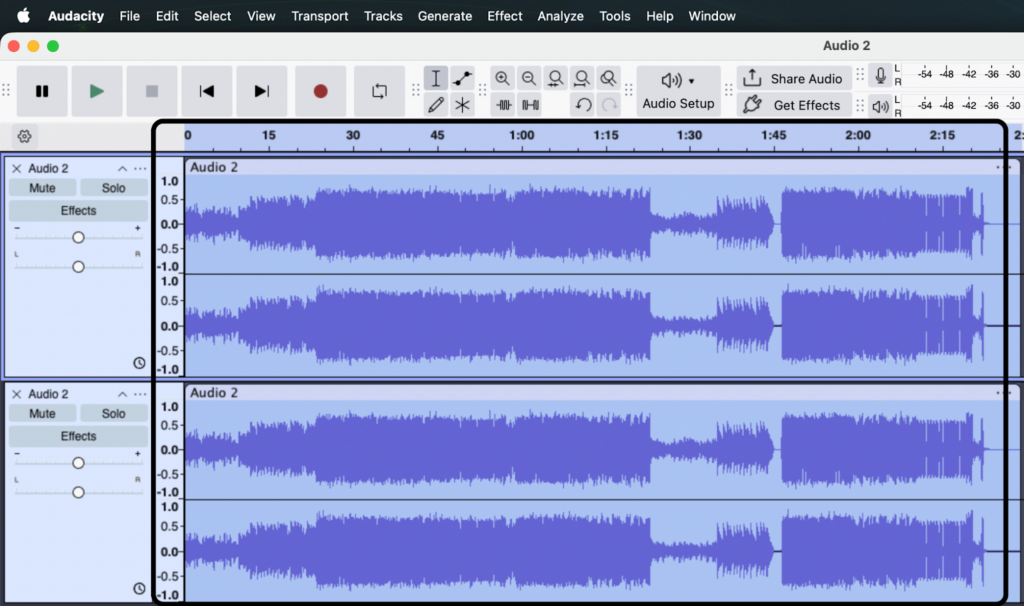Click the Trim audio outside selection icon

(x=504, y=104)
